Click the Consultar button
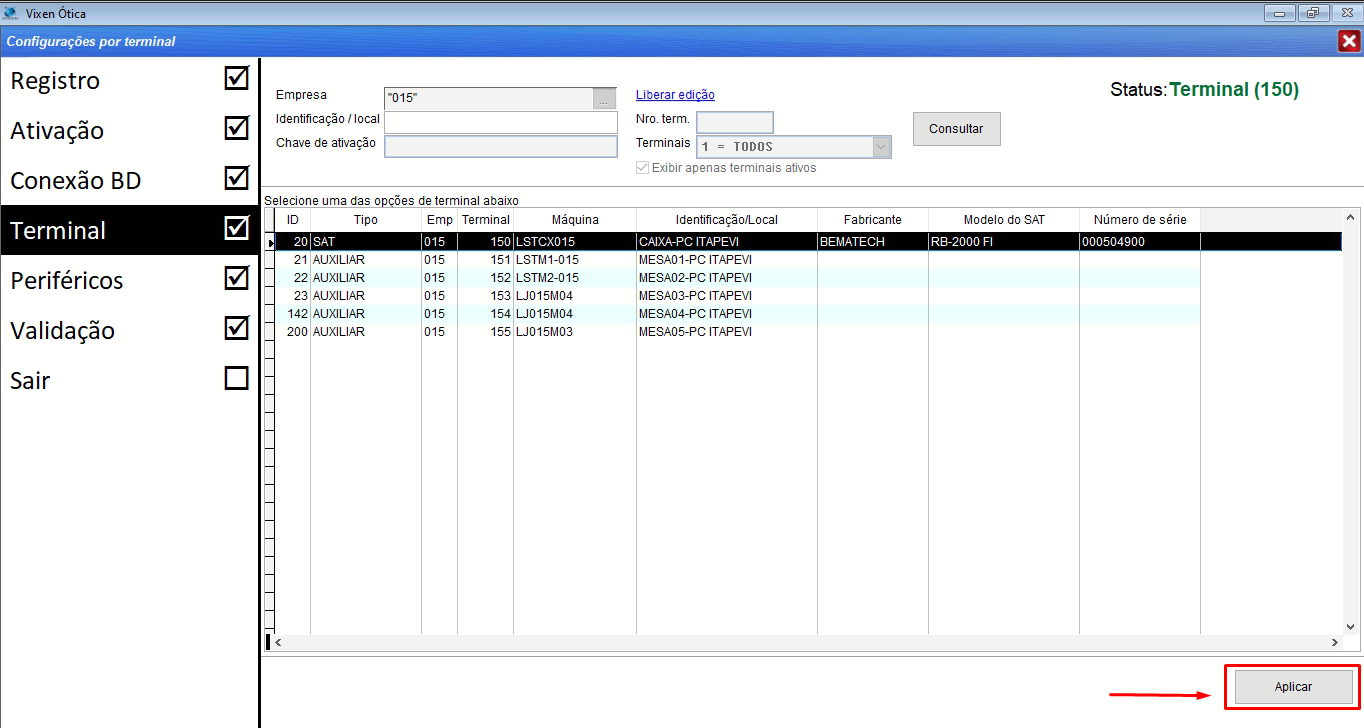This screenshot has width=1364, height=728. [x=956, y=129]
